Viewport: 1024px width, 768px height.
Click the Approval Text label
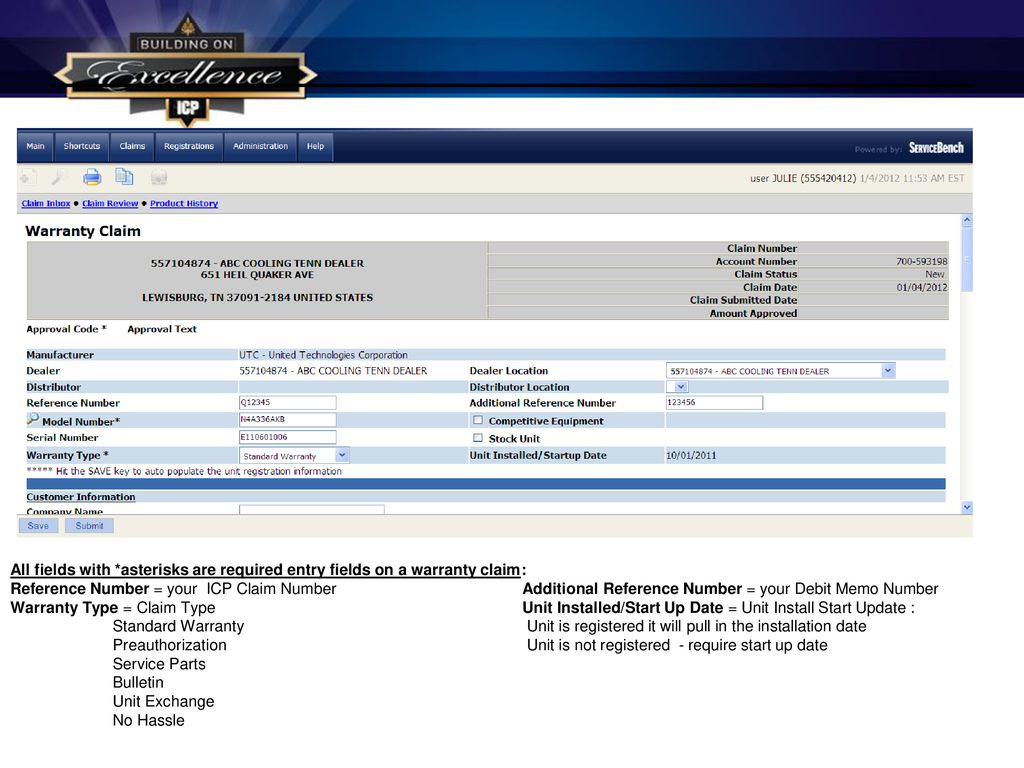[x=162, y=329]
